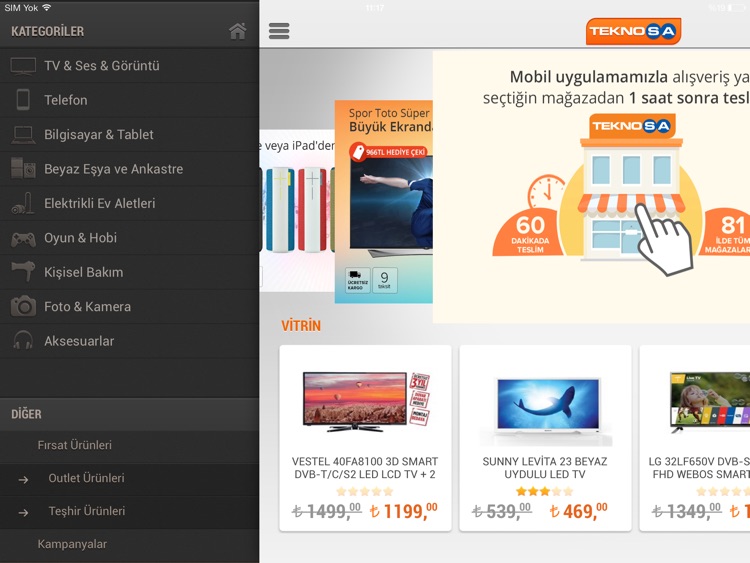
Task: Tap the 60 Dakikada Teslim badge
Action: (530, 233)
